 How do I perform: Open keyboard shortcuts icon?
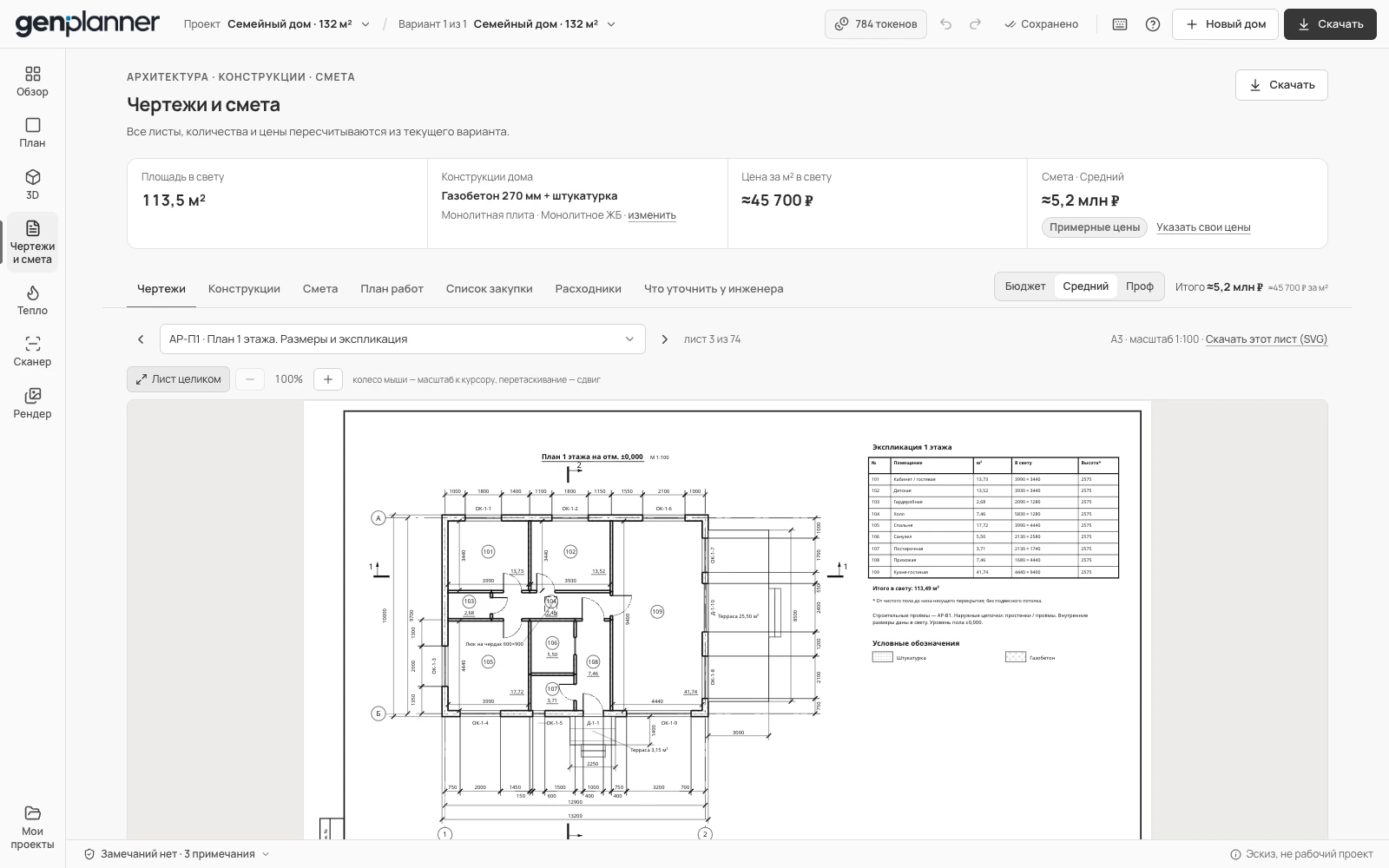click(x=1120, y=24)
